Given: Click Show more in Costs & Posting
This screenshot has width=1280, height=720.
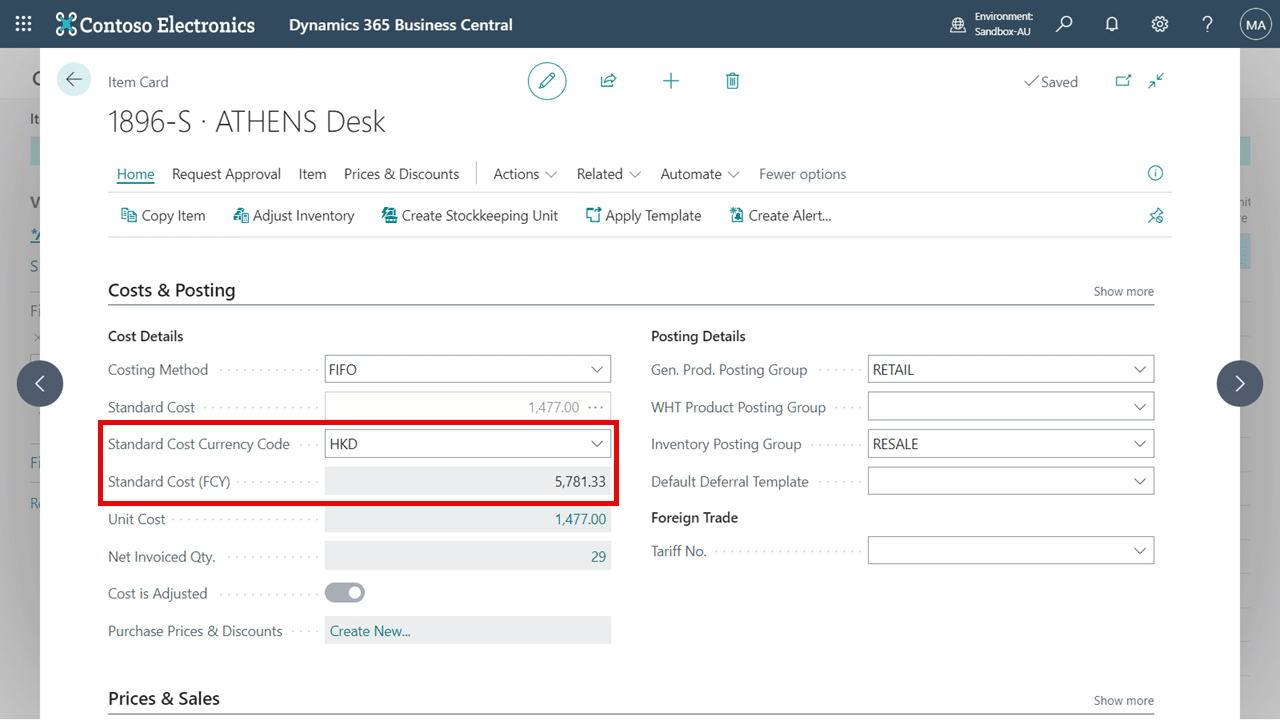Looking at the screenshot, I should (1123, 291).
